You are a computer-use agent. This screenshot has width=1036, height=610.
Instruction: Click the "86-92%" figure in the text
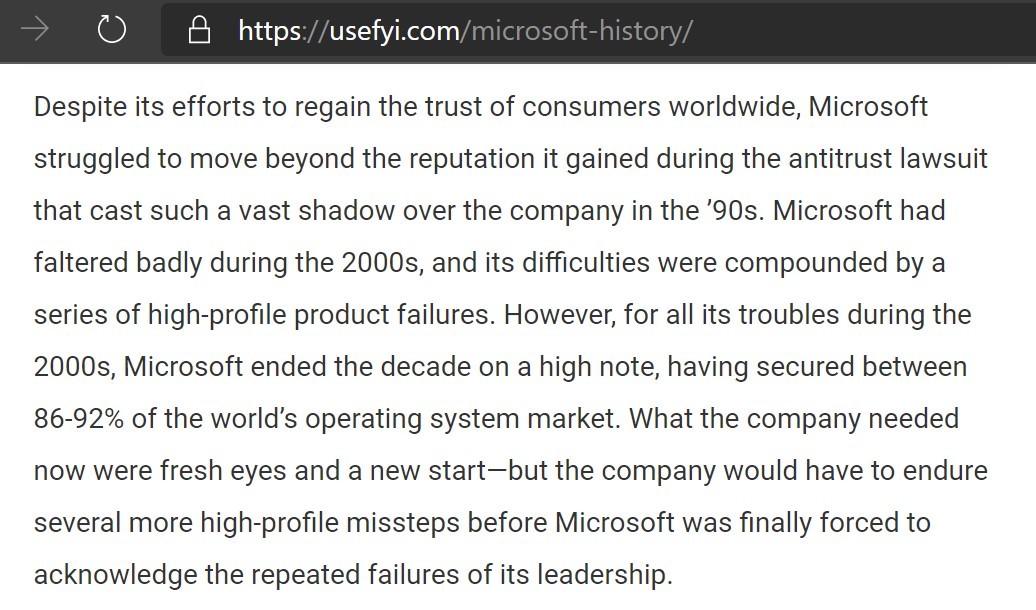78,419
